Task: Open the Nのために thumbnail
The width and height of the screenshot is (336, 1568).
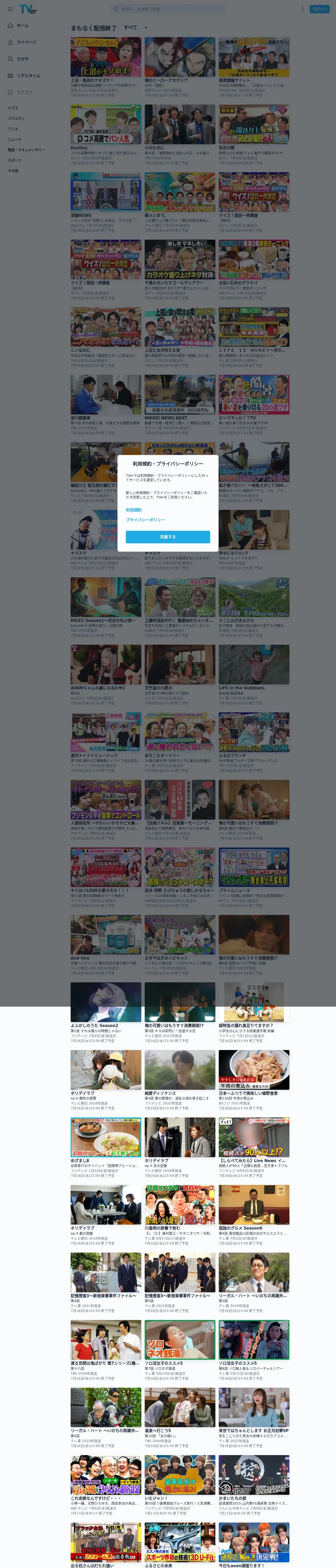Action: (x=180, y=124)
